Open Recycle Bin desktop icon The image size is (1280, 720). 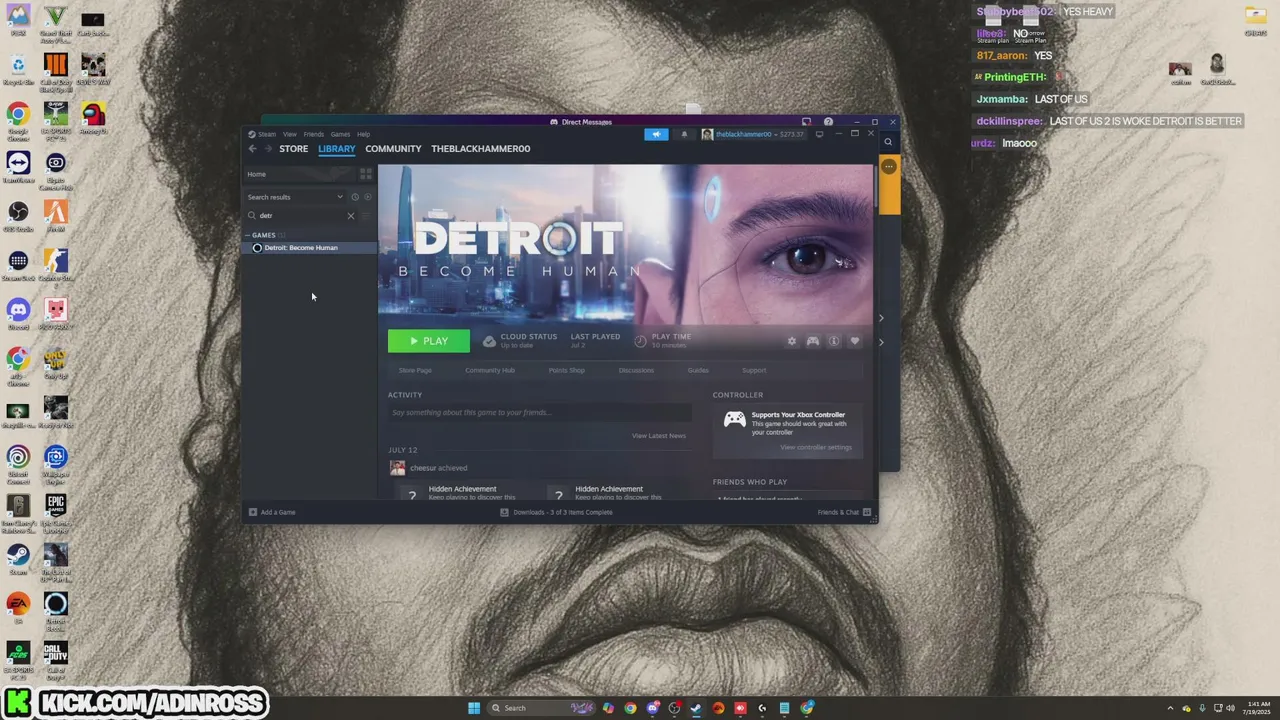click(18, 69)
